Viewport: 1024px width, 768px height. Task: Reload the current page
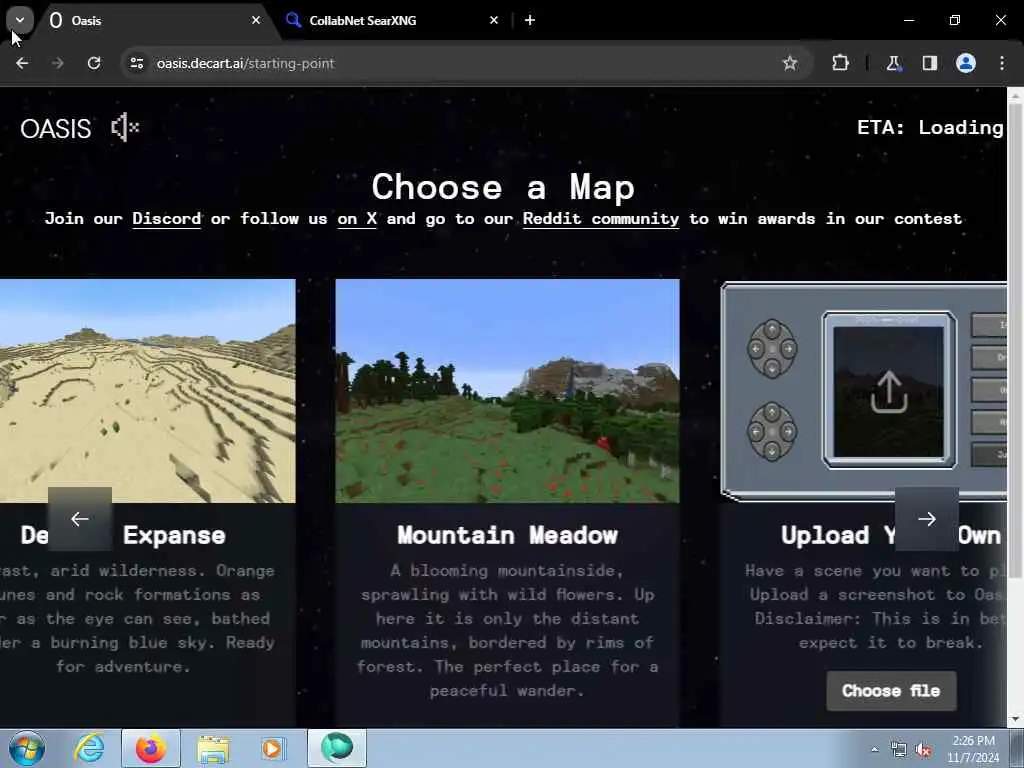(x=94, y=63)
